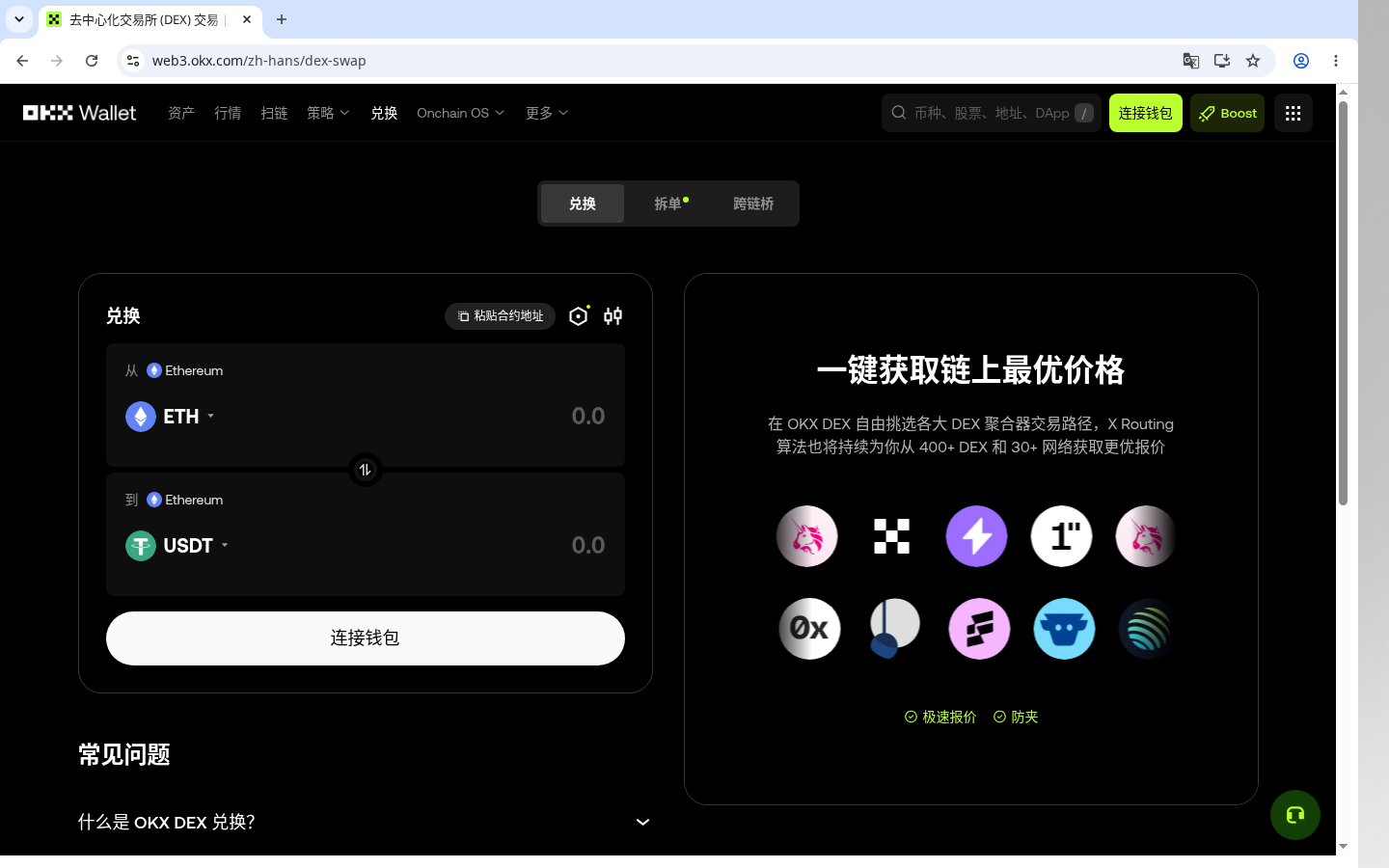Click the green 连接钱包 header button
This screenshot has height=868, width=1389.
click(x=1145, y=113)
